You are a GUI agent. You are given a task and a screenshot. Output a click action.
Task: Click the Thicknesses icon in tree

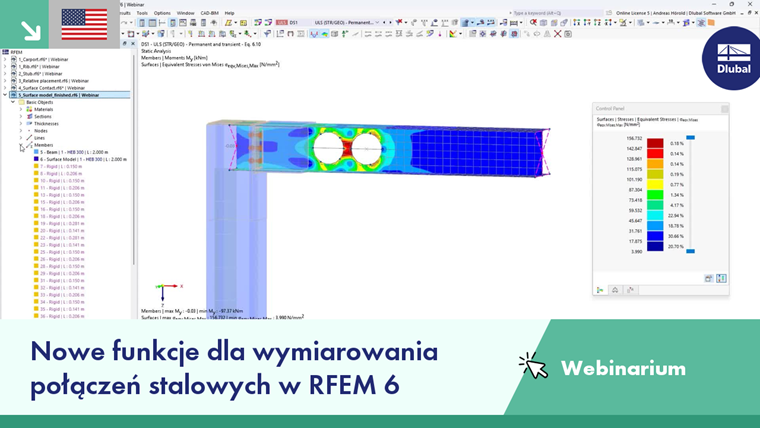(29, 124)
